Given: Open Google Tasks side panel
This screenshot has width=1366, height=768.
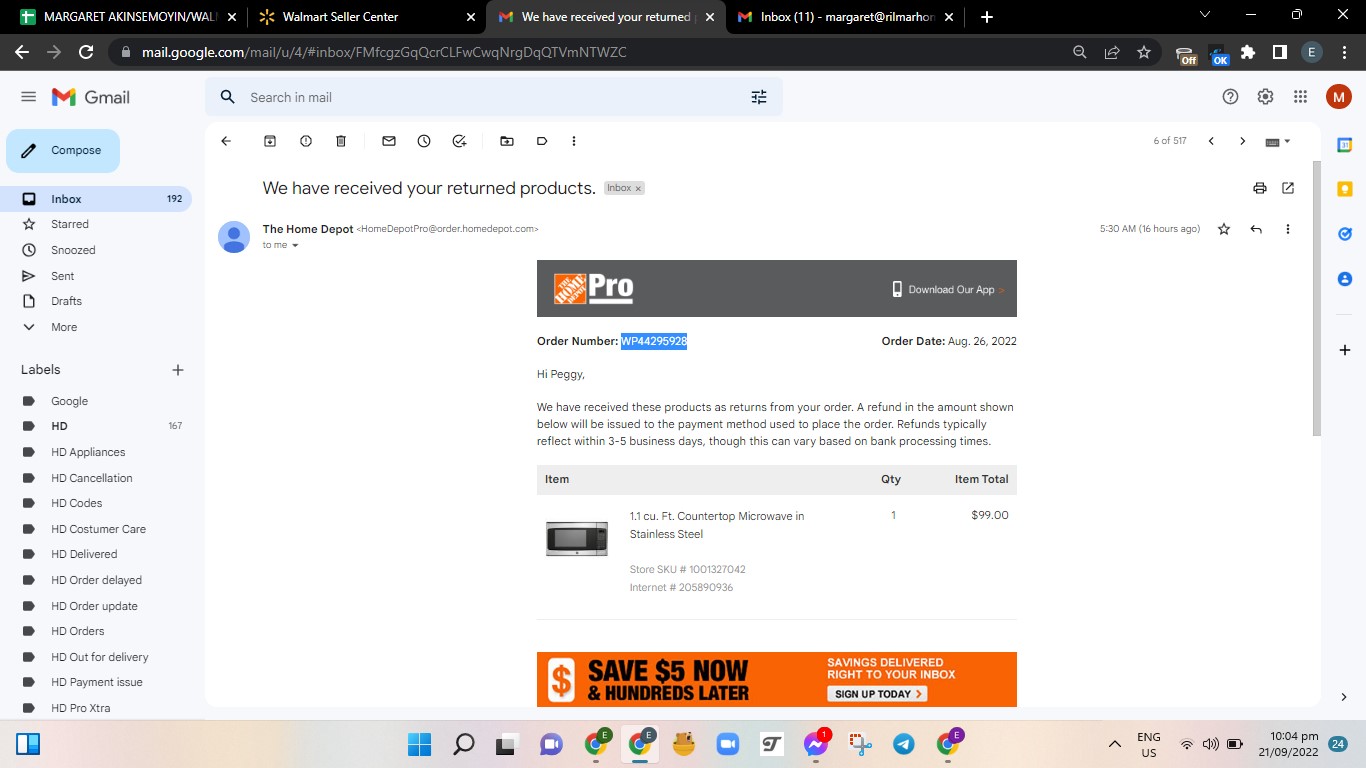Looking at the screenshot, I should click(x=1345, y=234).
